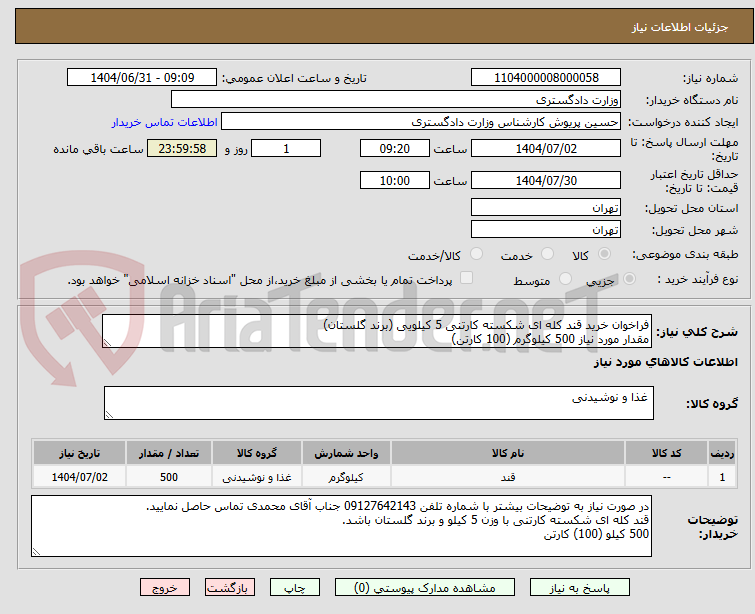
Task: Open اطلاعات تماس خریدار link
Action: pos(165,122)
